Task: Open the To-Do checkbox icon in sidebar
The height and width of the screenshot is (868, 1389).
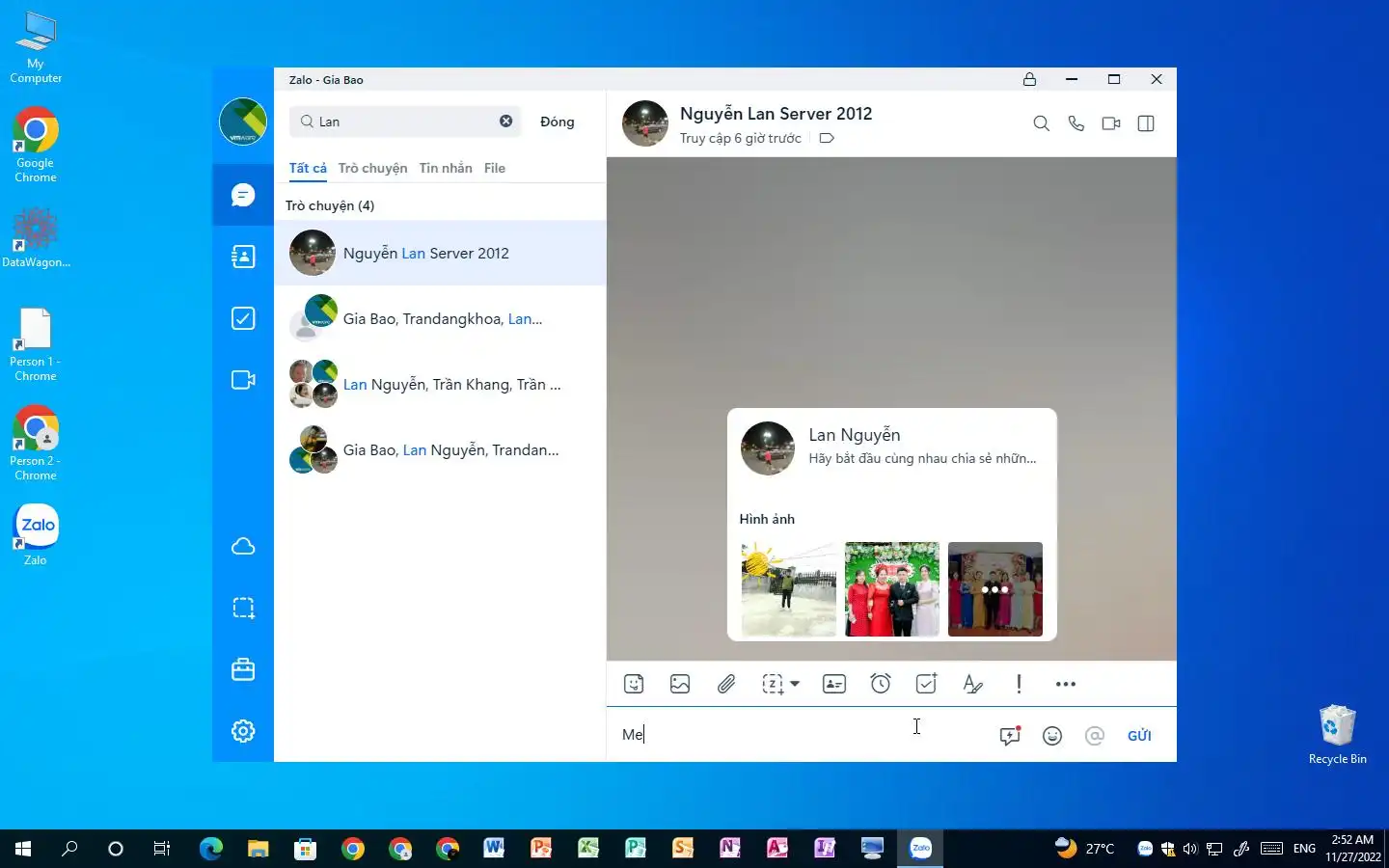Action: coord(243,318)
